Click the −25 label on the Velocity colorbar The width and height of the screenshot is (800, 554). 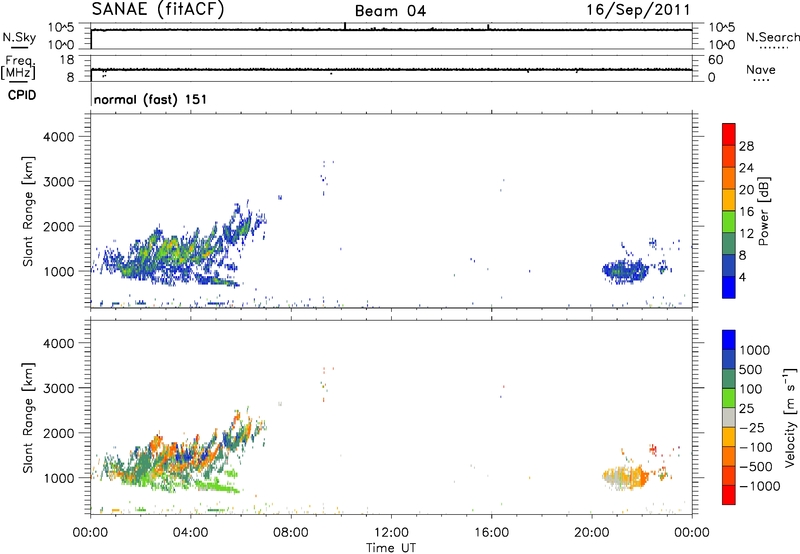752,427
